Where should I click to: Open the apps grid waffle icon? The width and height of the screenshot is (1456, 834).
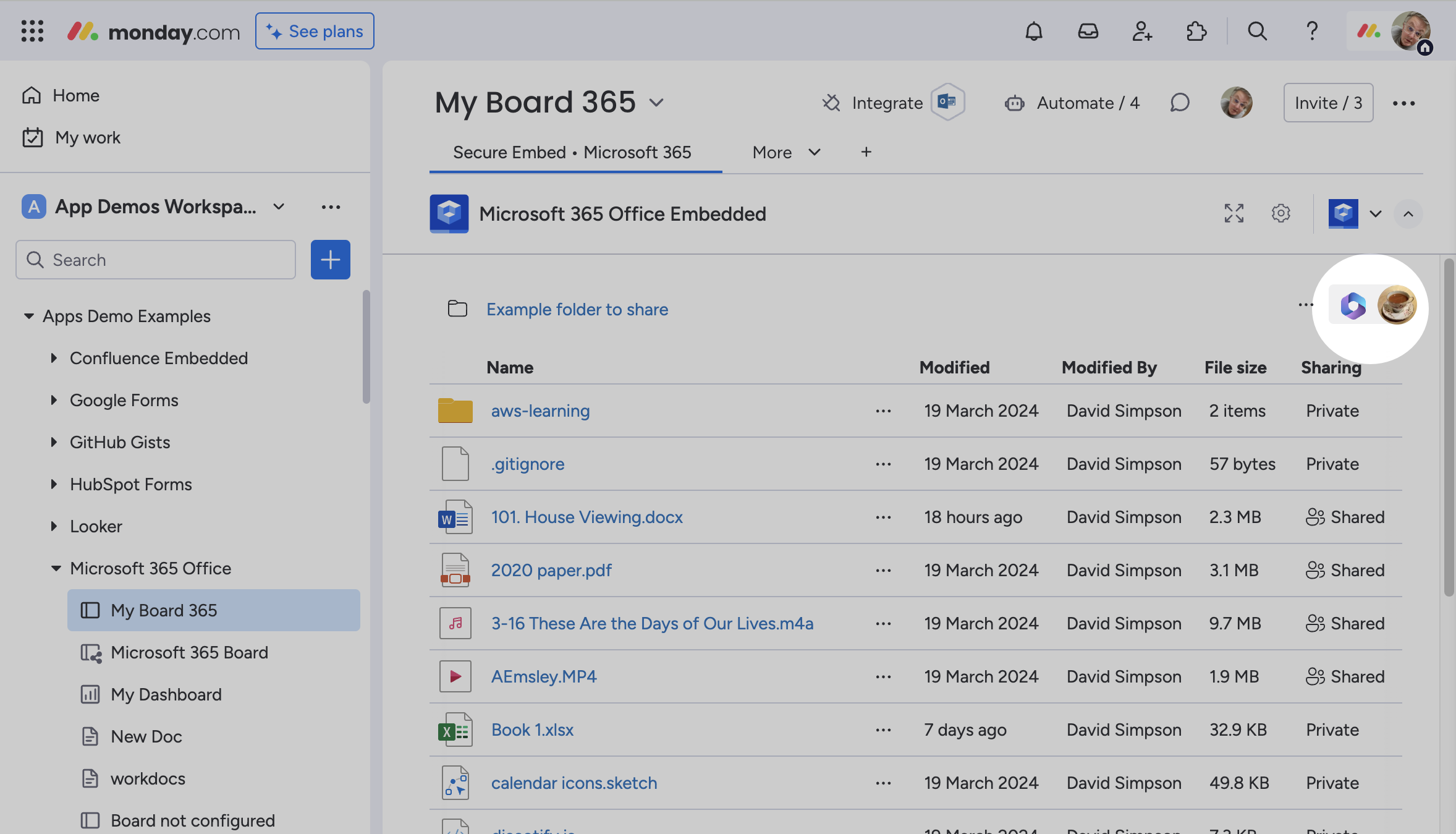pos(32,30)
